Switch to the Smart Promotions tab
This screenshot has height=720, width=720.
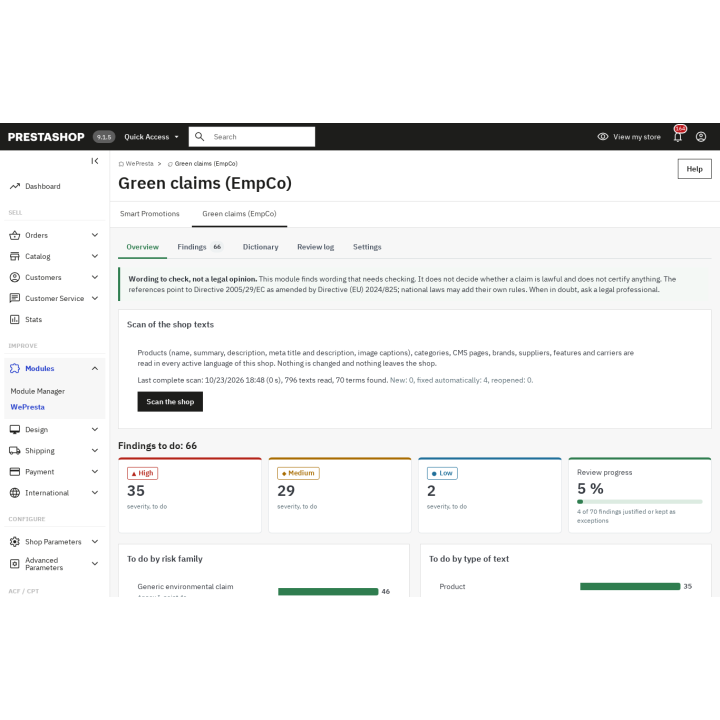(150, 214)
